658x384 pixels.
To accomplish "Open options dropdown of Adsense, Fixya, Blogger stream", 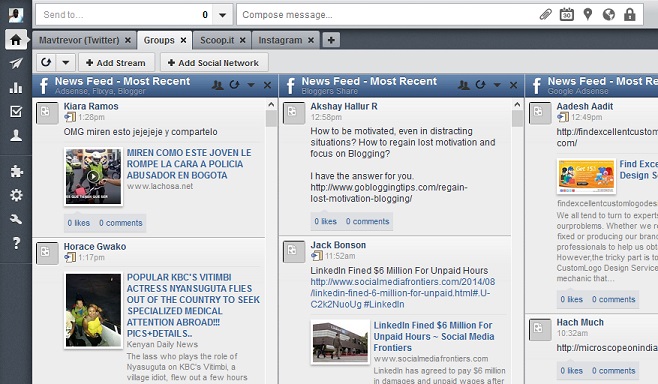I will click(x=251, y=85).
